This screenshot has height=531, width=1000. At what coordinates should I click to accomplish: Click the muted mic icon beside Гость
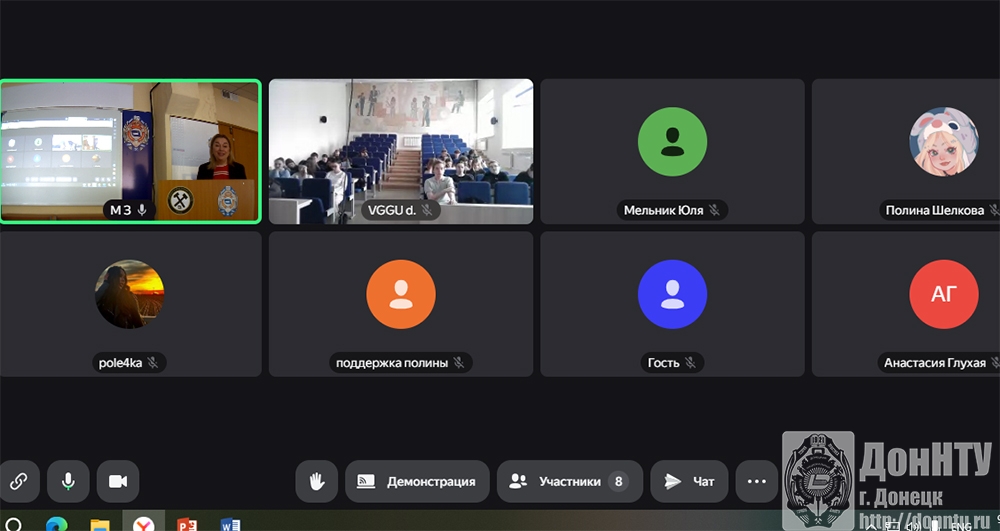coord(691,363)
